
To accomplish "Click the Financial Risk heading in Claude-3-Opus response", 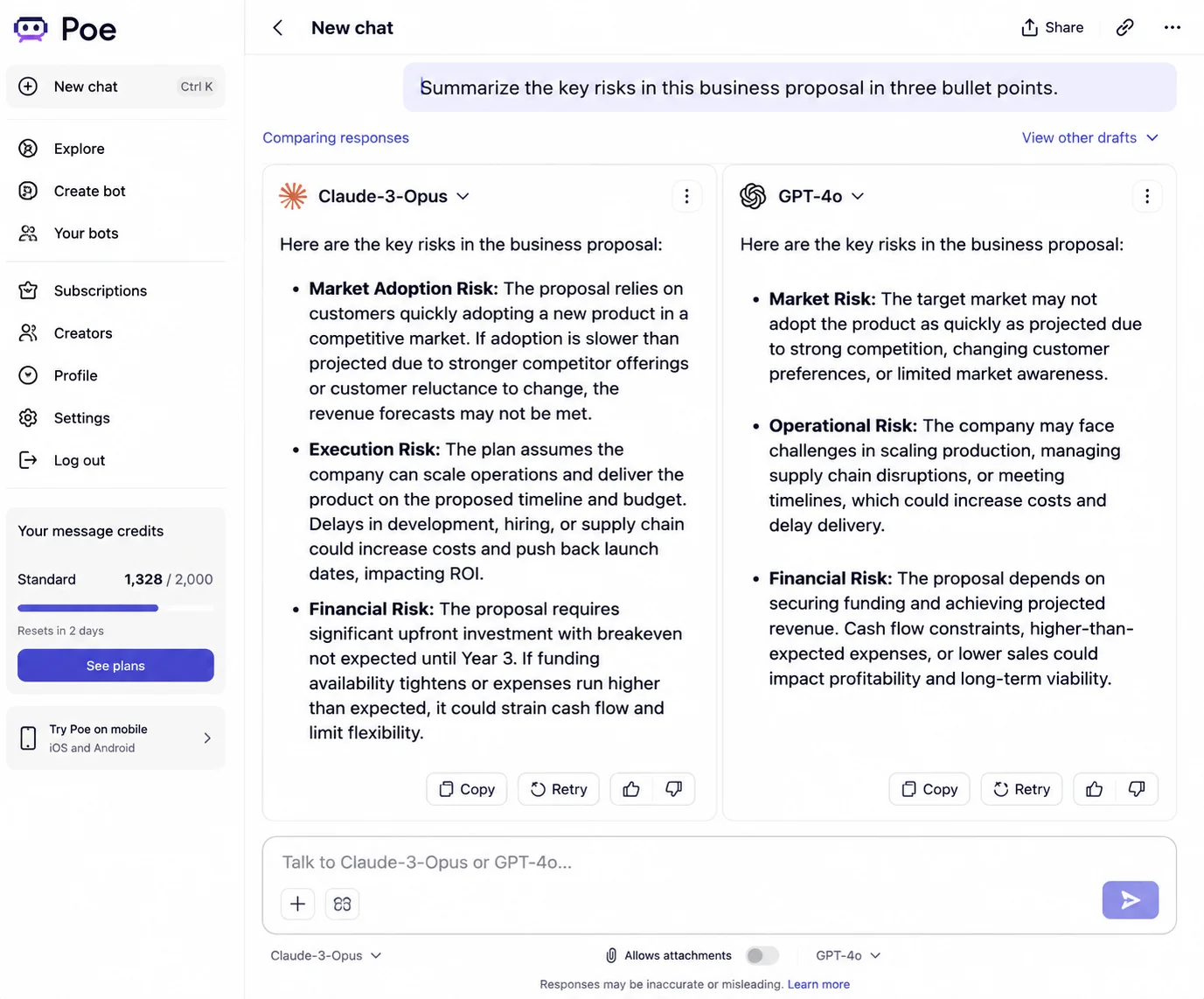I will click(372, 609).
